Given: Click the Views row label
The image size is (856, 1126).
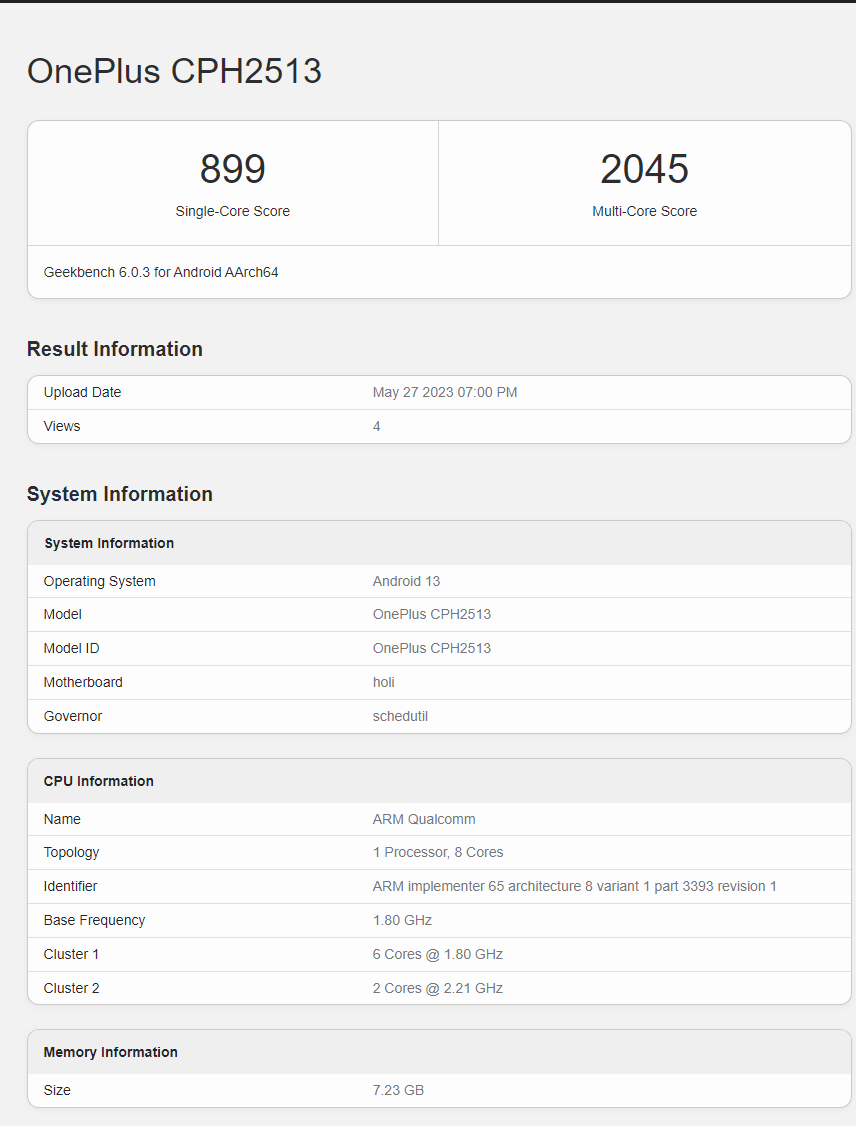Looking at the screenshot, I should point(62,426).
